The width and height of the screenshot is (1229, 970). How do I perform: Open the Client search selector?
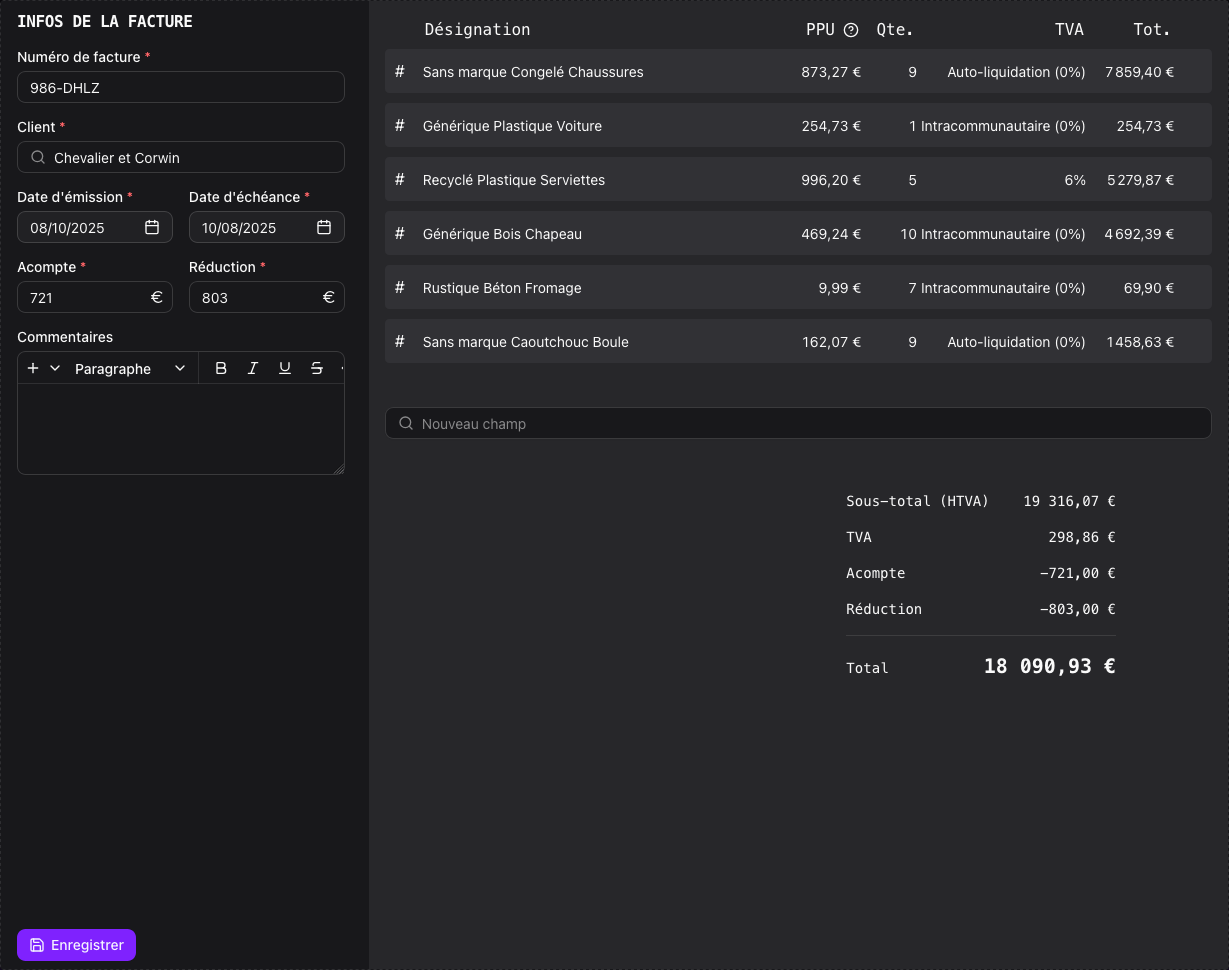(181, 157)
